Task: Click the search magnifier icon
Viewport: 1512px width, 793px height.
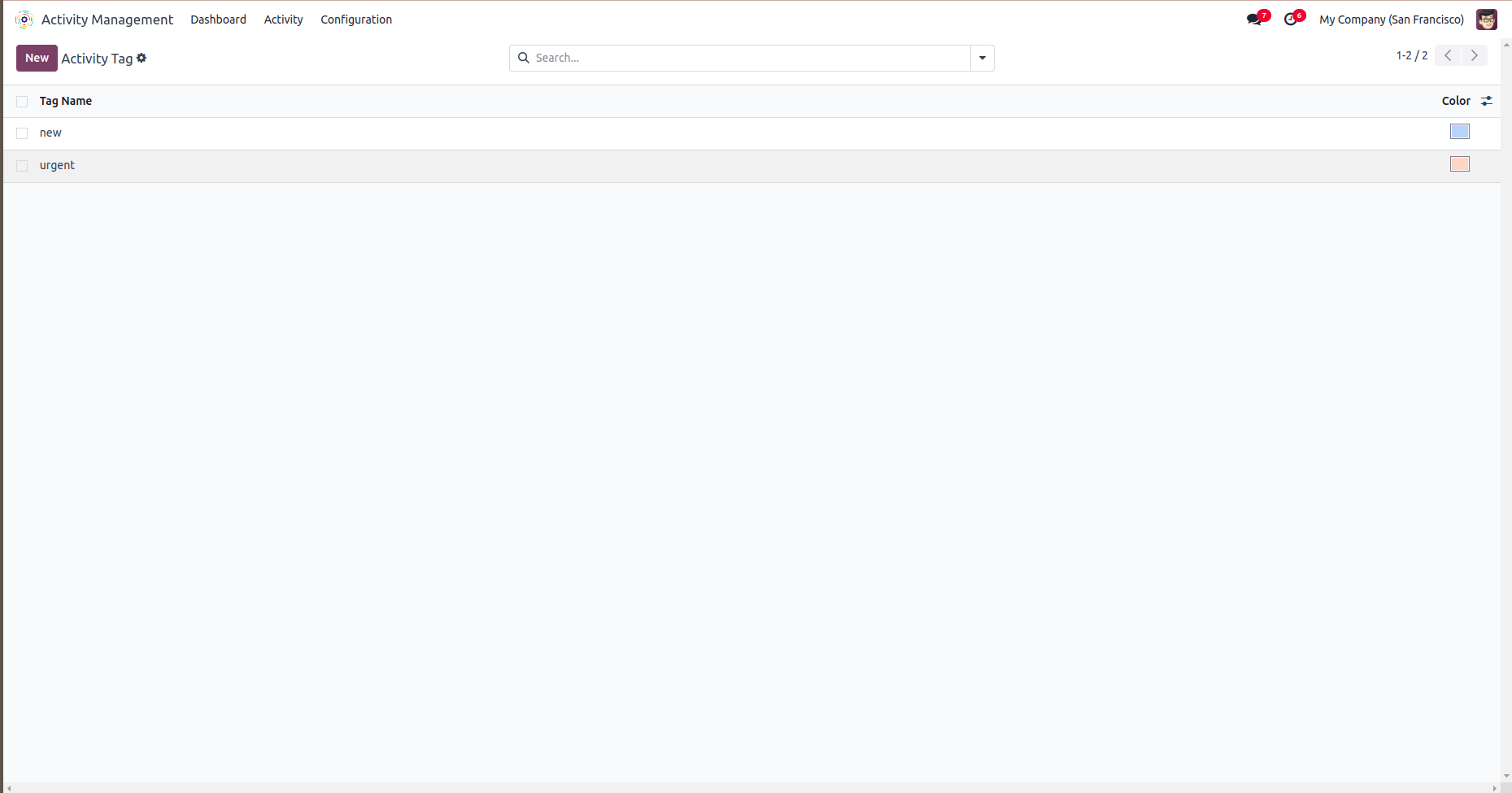Action: (524, 58)
